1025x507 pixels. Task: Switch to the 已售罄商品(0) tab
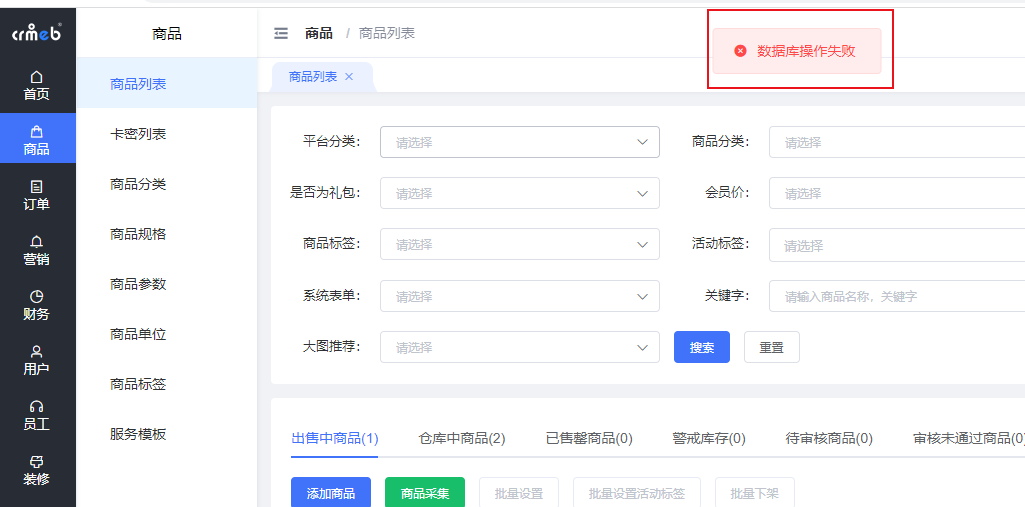pyautogui.click(x=589, y=438)
